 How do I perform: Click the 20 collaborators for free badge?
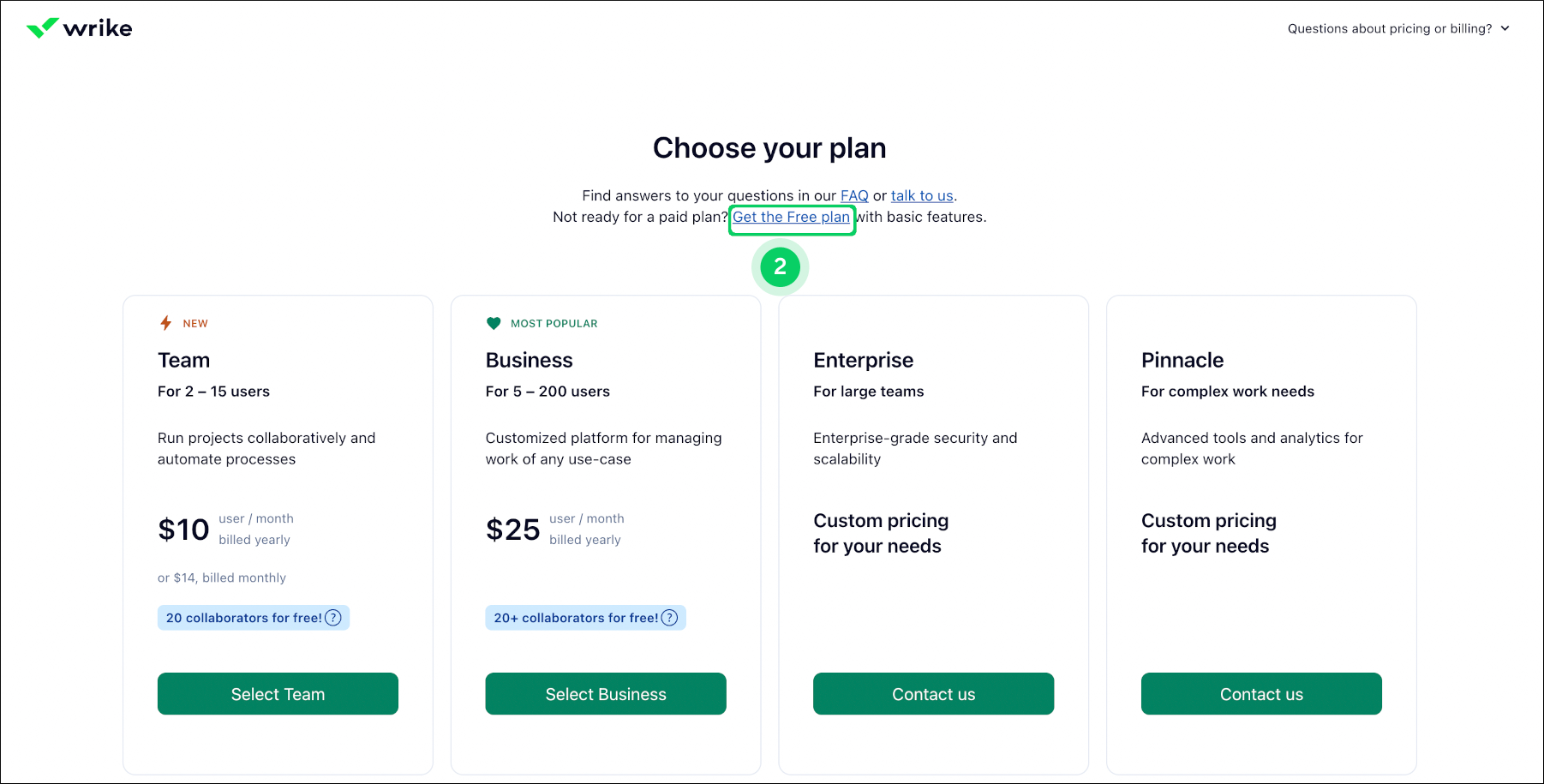242,618
